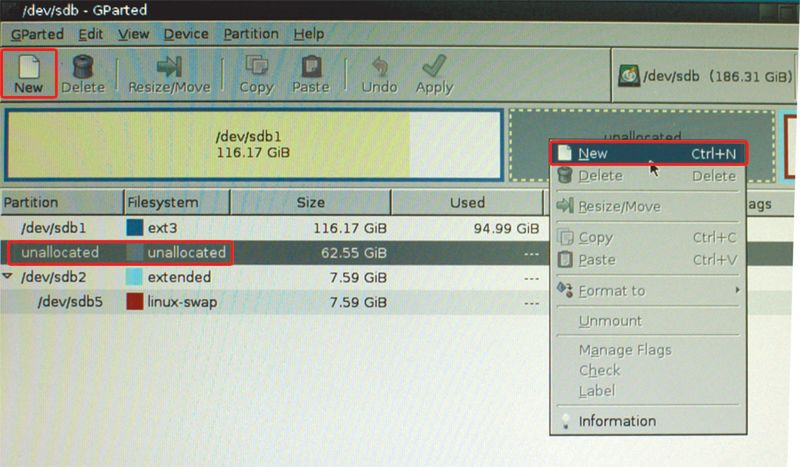
Task: Choose Information in the context menu
Action: 647,421
